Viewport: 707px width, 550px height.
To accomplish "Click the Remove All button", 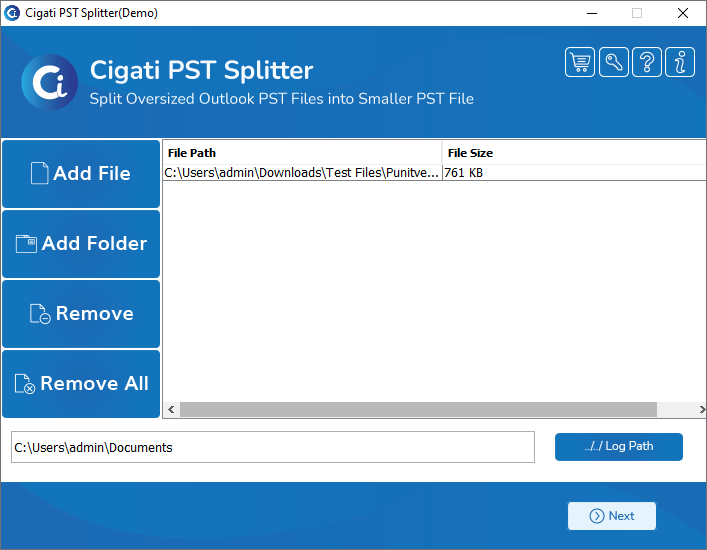I will point(81,384).
